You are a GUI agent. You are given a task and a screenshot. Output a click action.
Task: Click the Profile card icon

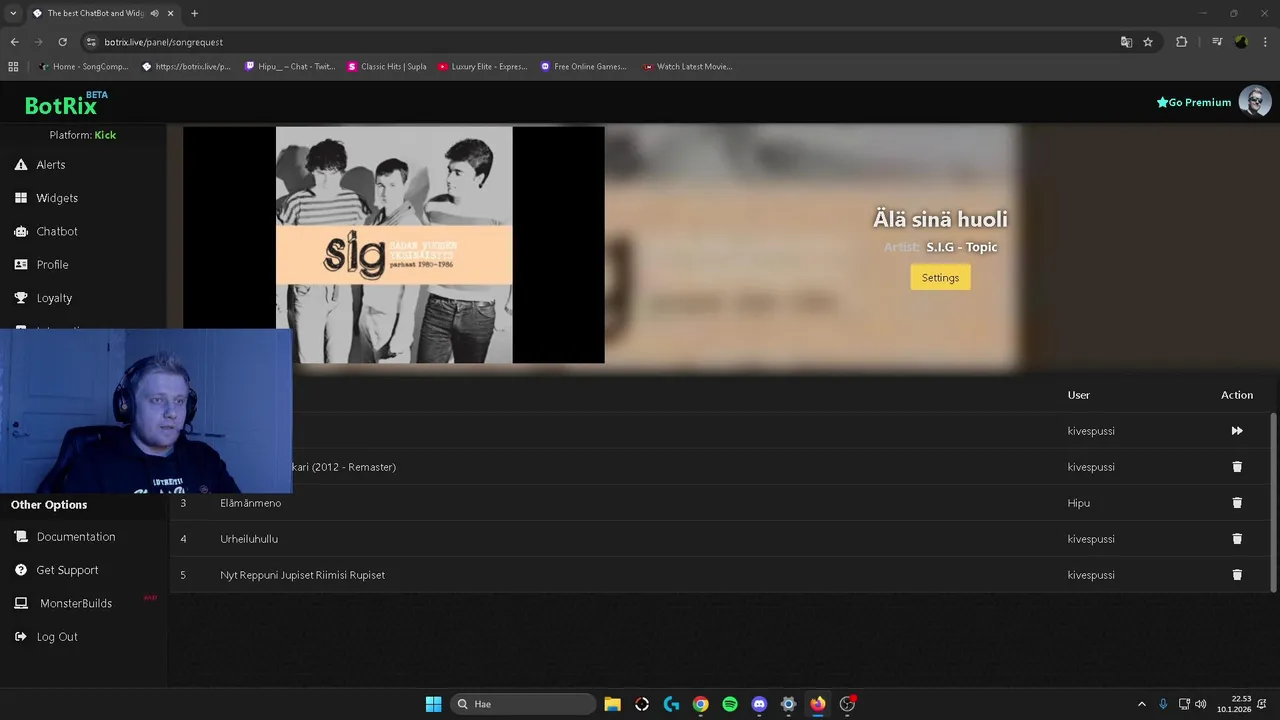click(x=21, y=265)
